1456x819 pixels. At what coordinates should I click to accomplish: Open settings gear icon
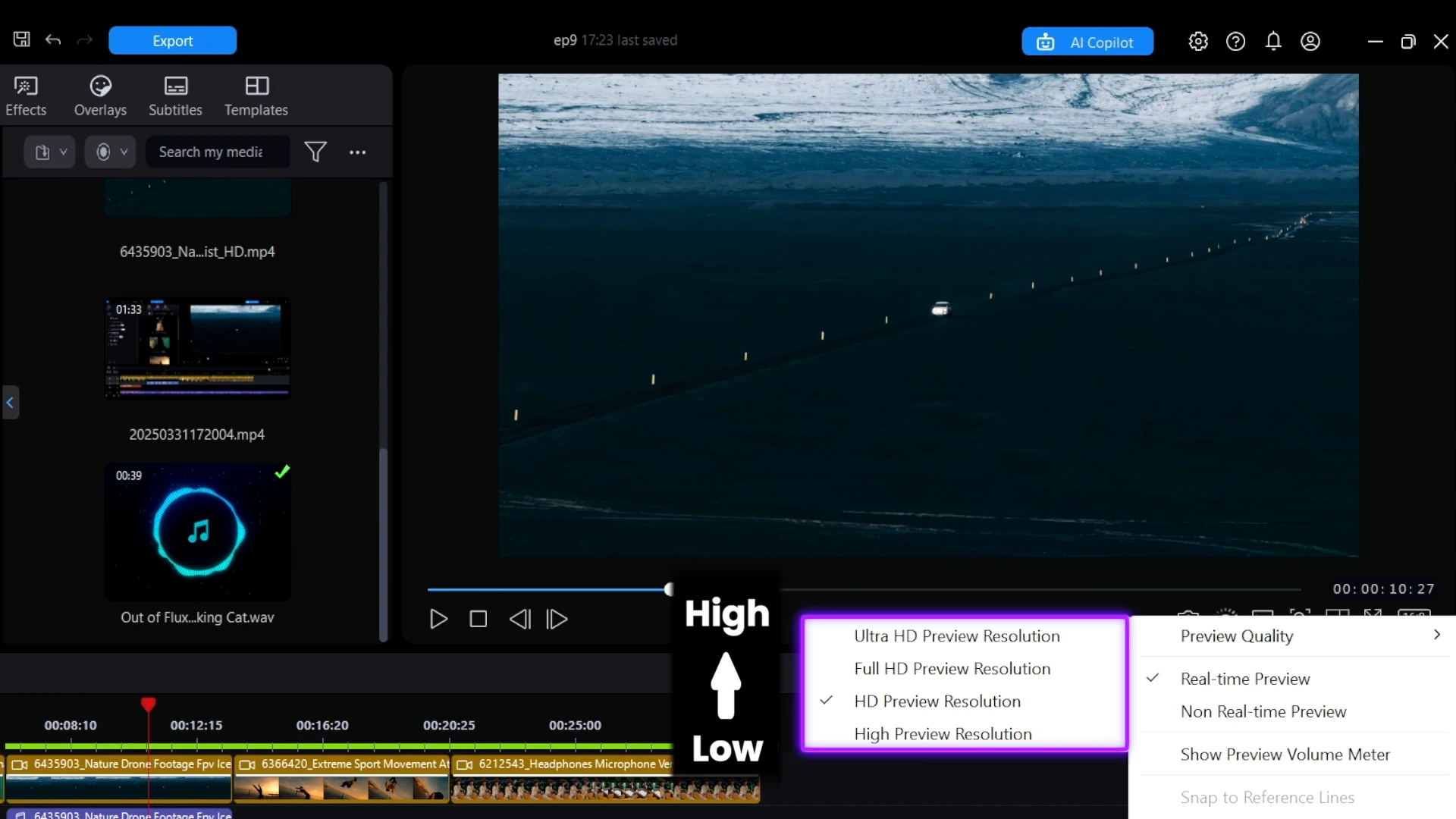coord(1198,42)
